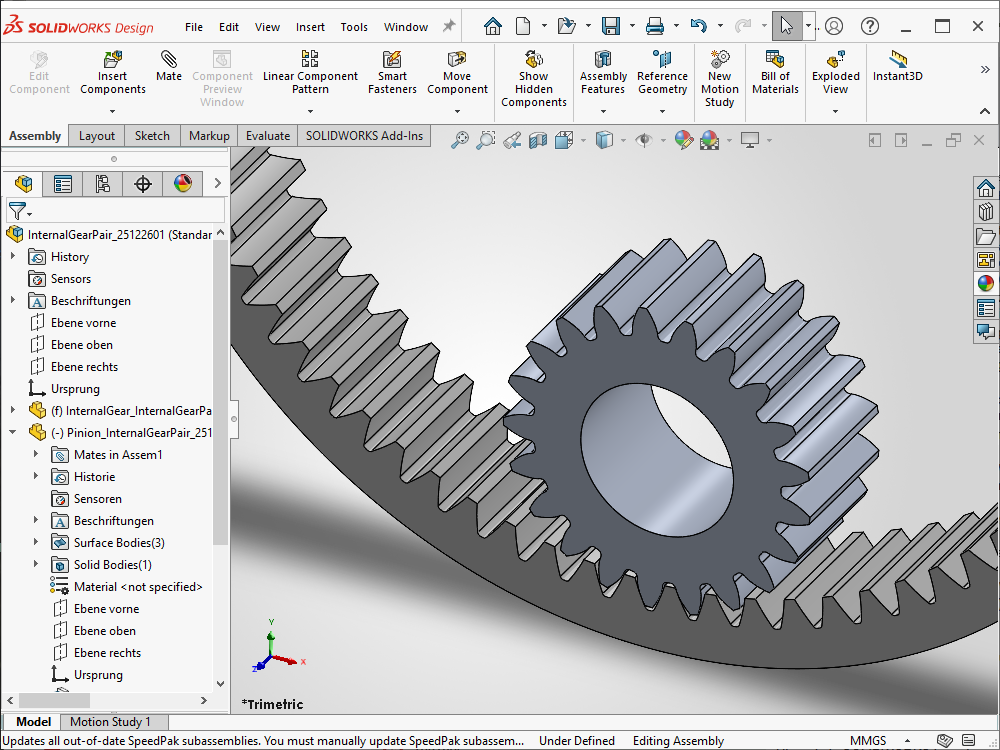Open the Assembly Features dropdown arrow
Viewport: 1000px width, 750px height.
pos(603,110)
